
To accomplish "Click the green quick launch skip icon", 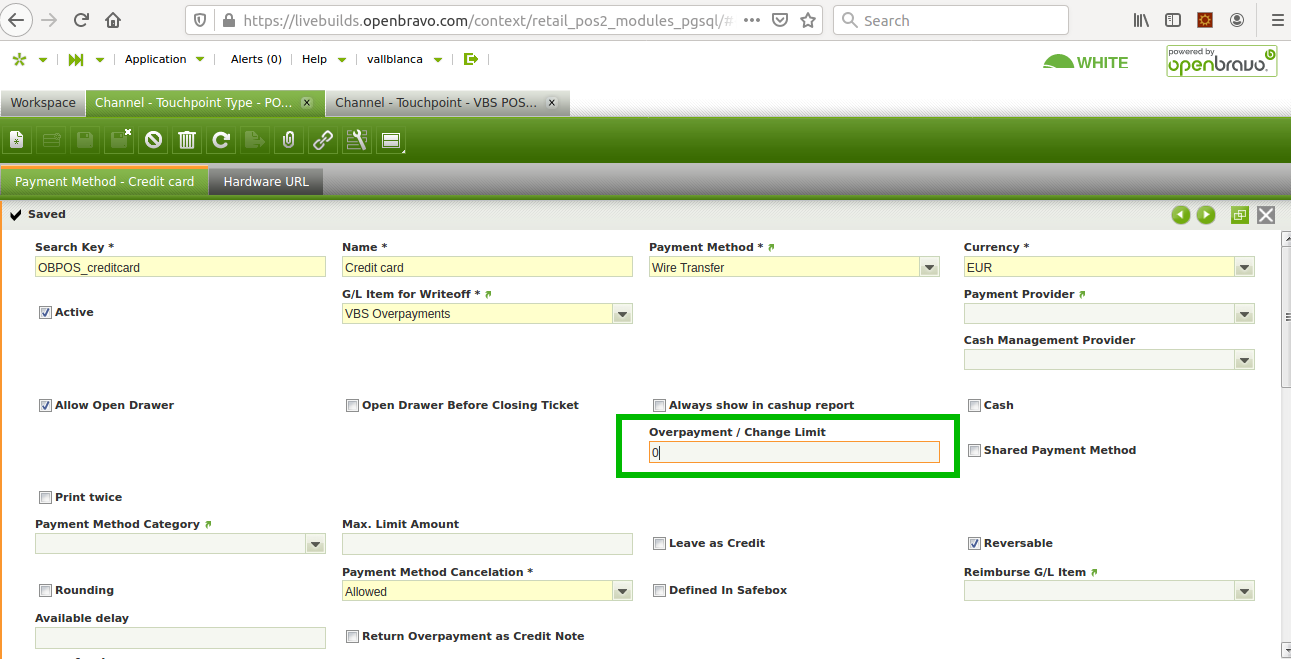I will (76, 60).
